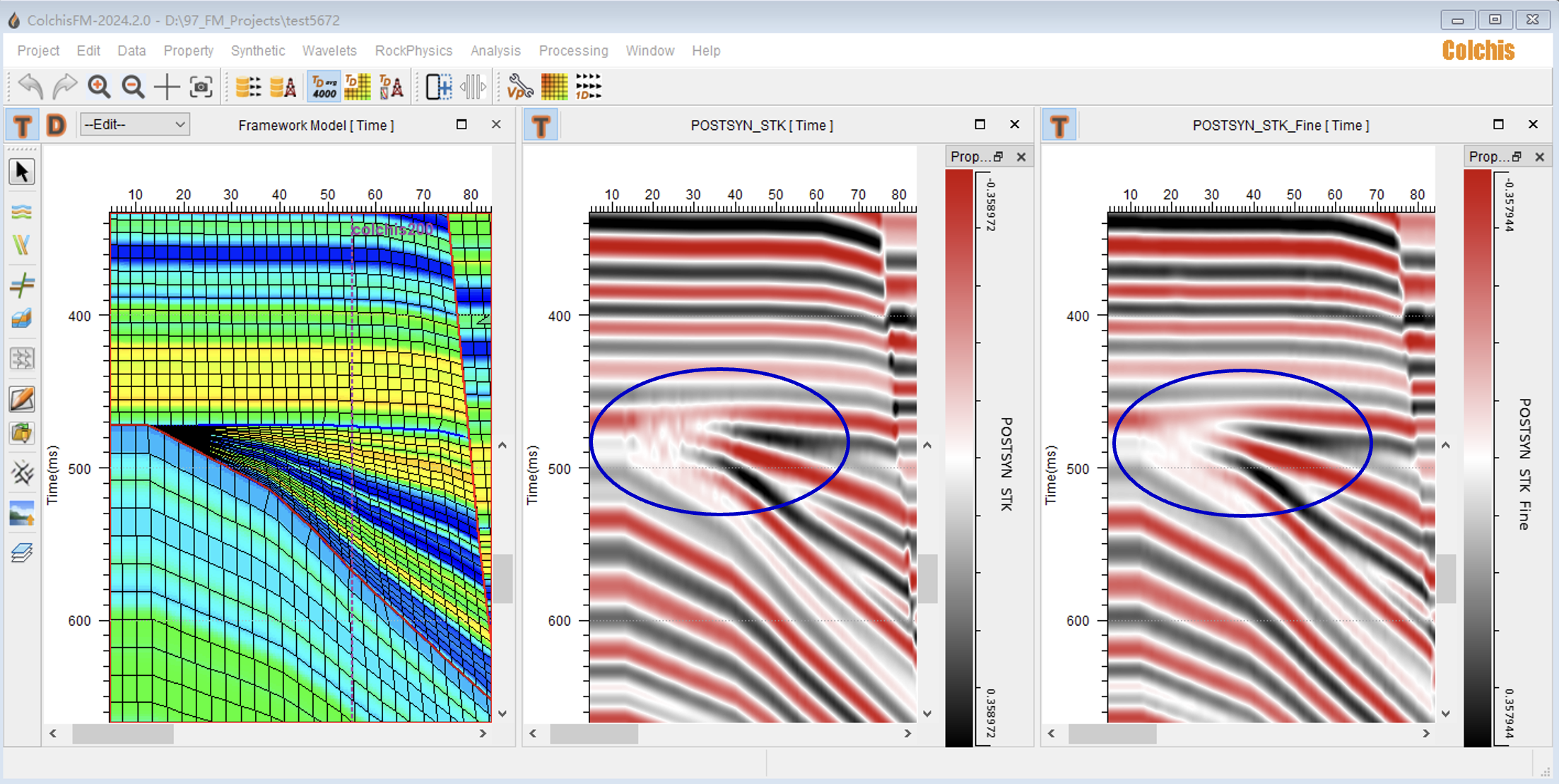
Task: Open the RockPhysics menu
Action: 413,51
